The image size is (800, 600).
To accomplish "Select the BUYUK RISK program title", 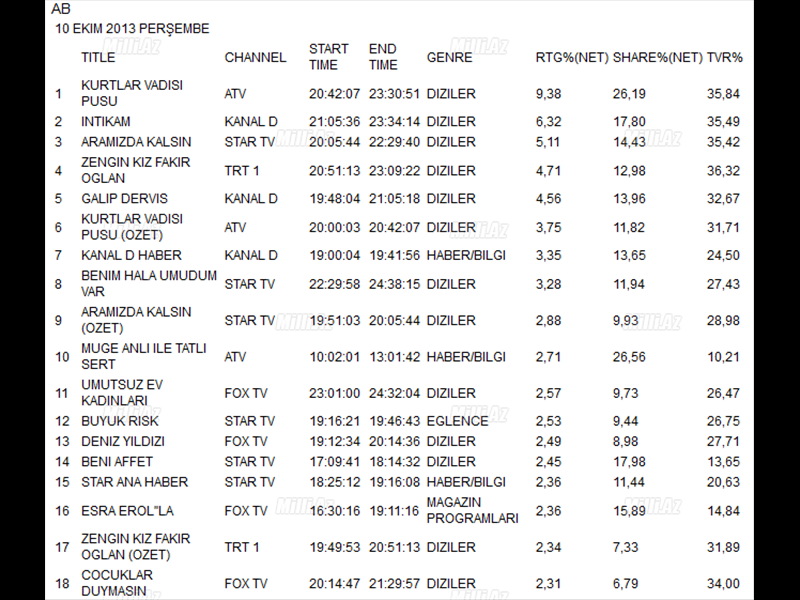I will pos(119,421).
